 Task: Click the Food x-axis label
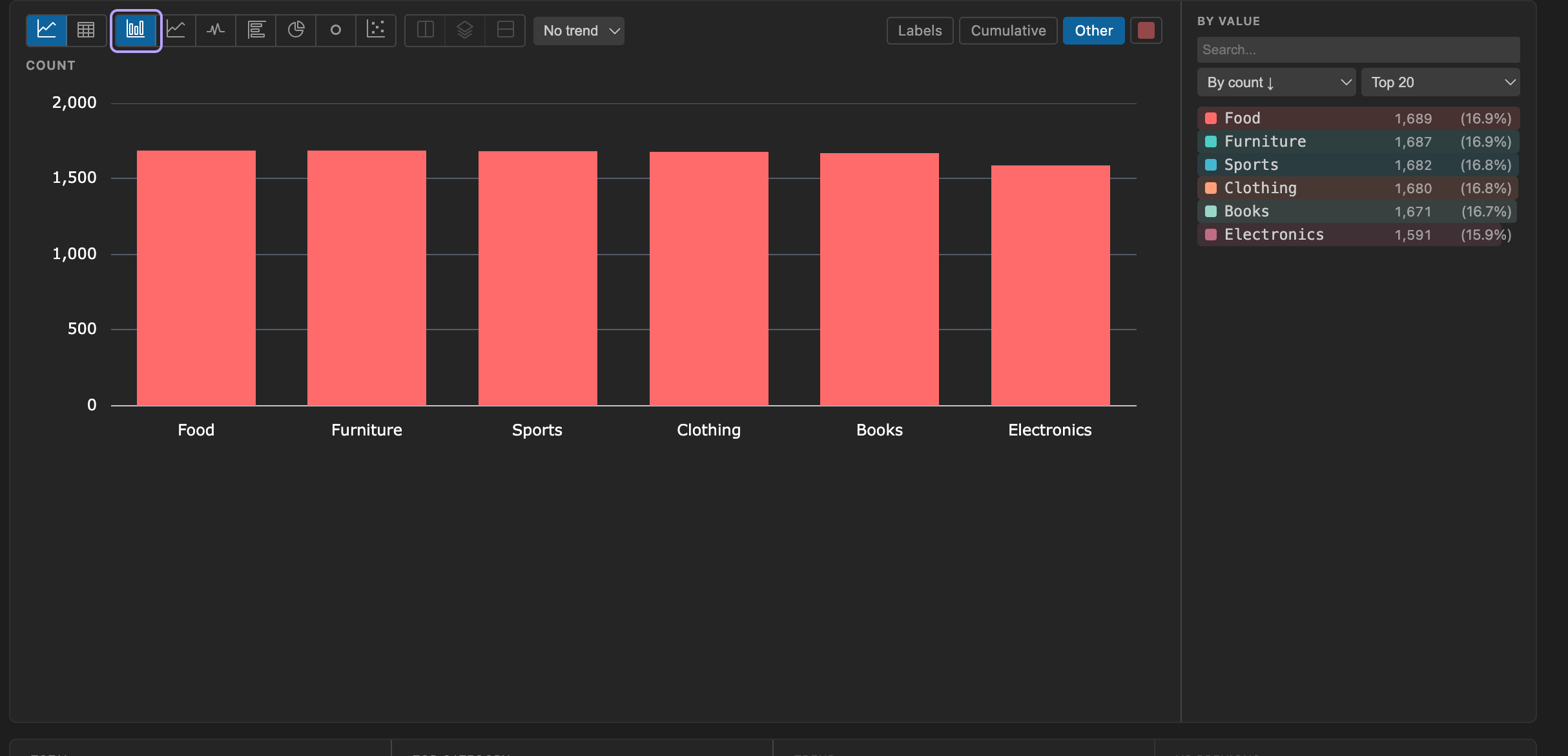[196, 430]
